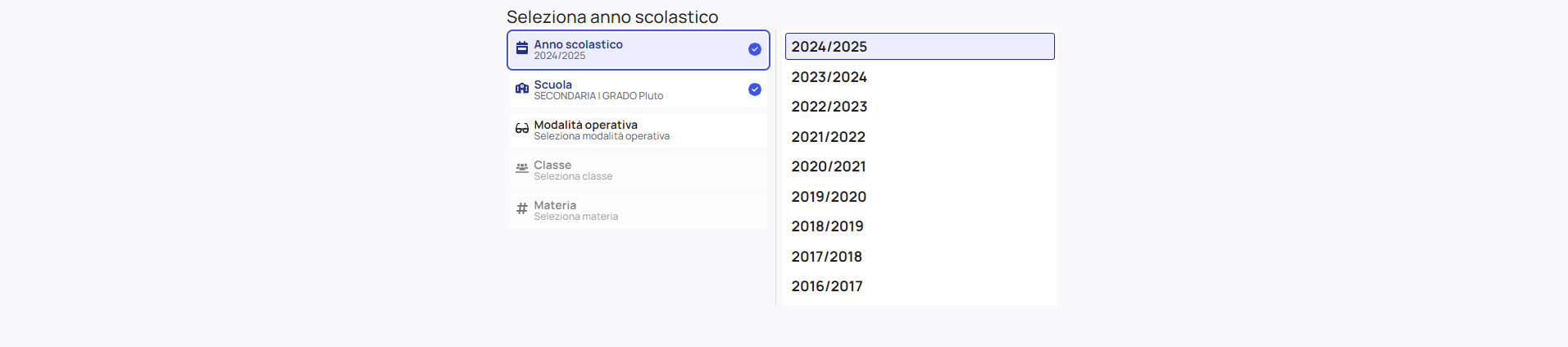The image size is (1568, 347).
Task: Select the Classe step
Action: 638,171
